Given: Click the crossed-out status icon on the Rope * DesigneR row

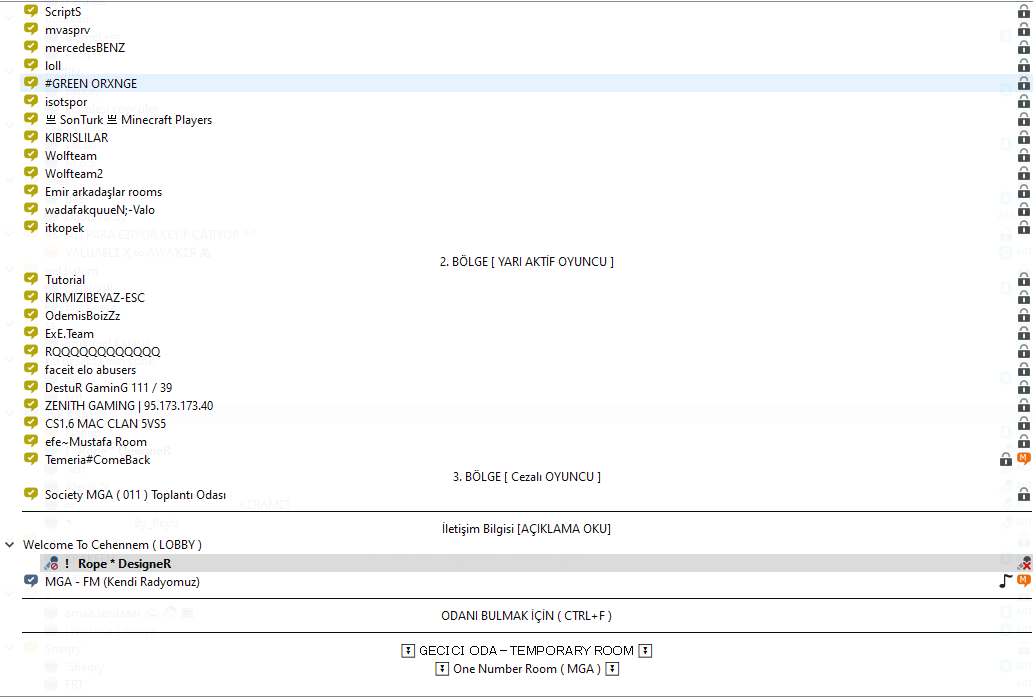Looking at the screenshot, I should click(x=1023, y=563).
